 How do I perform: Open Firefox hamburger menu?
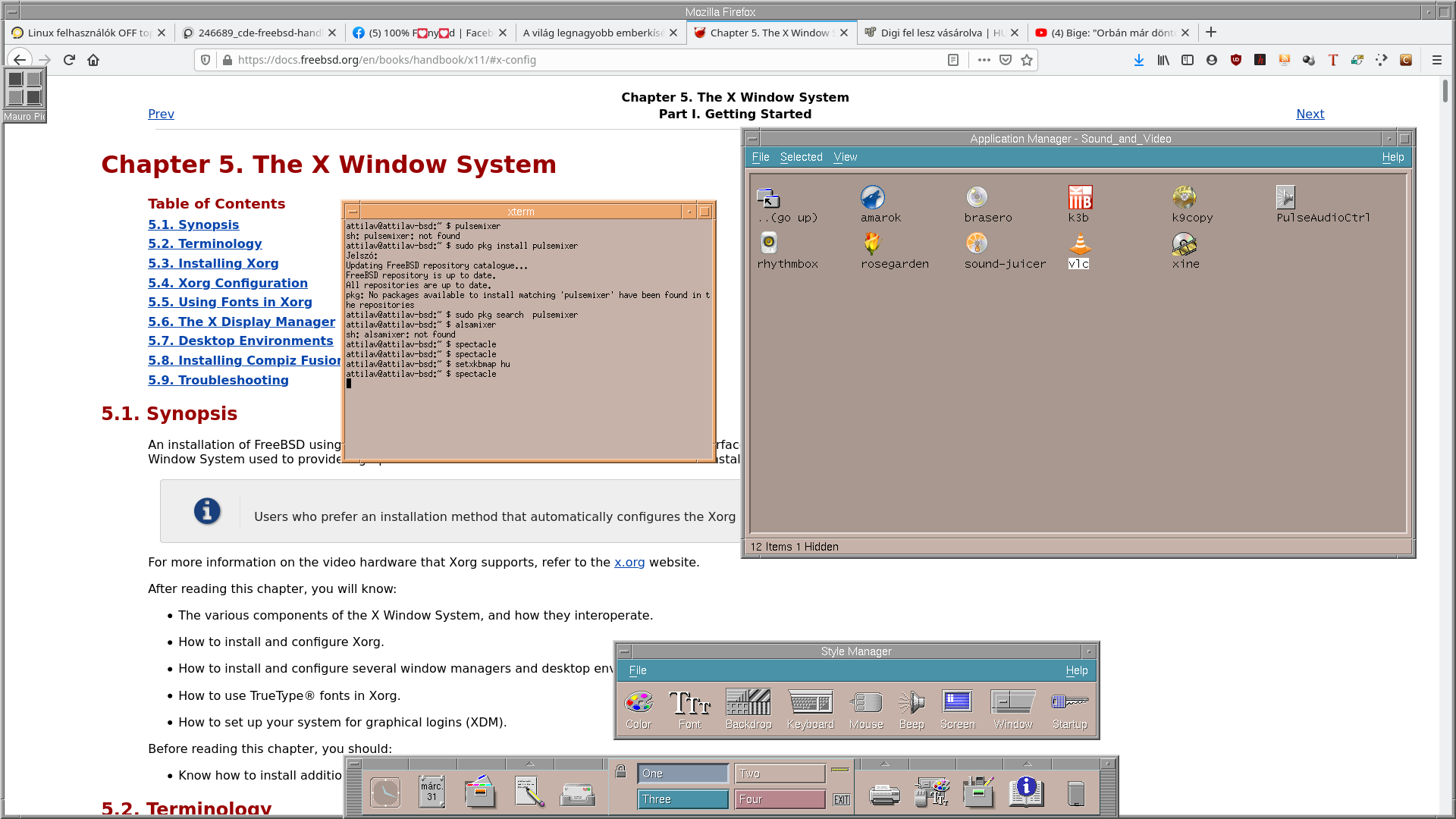[x=1436, y=60]
